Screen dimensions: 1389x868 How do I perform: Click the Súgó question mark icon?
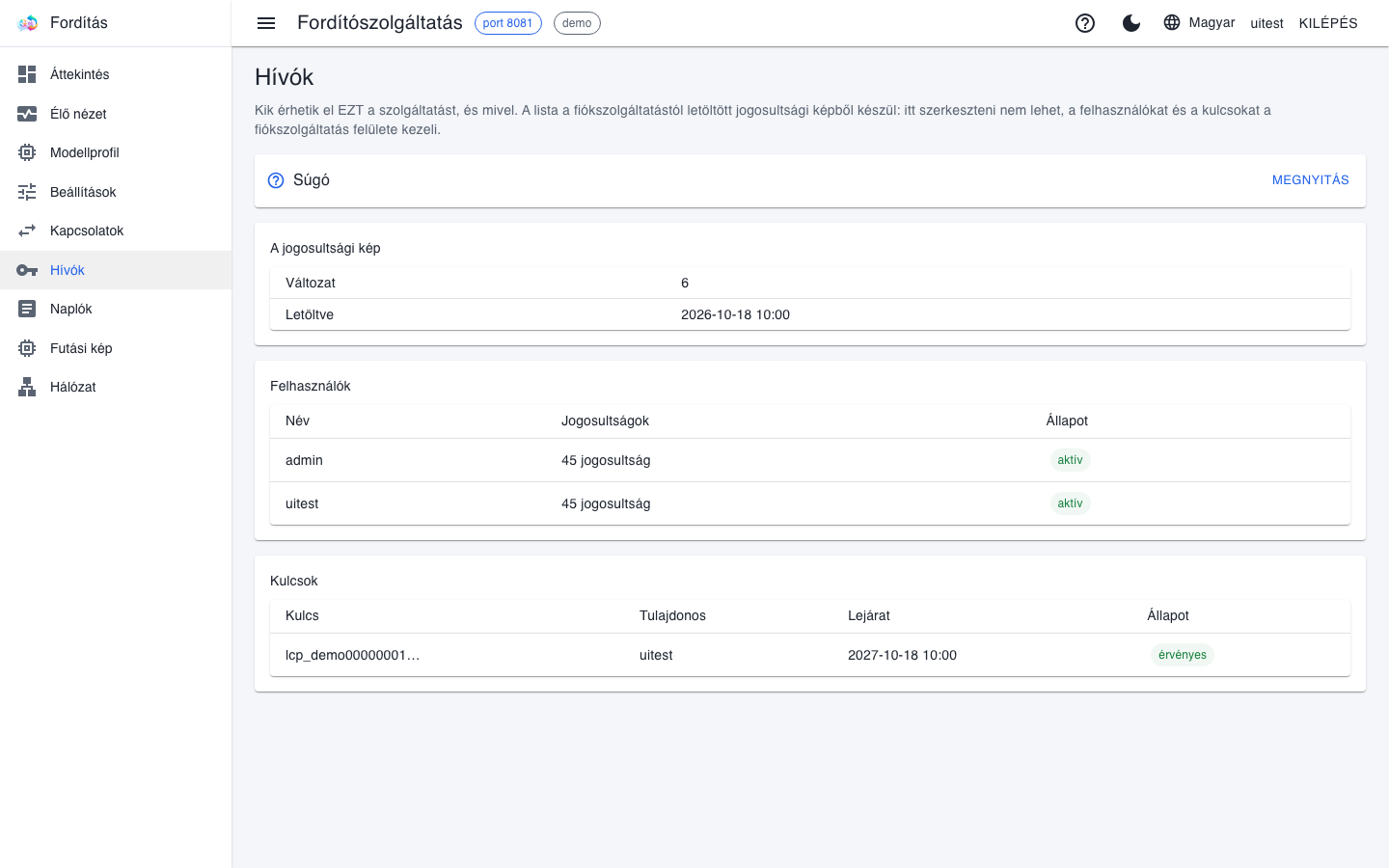click(276, 180)
